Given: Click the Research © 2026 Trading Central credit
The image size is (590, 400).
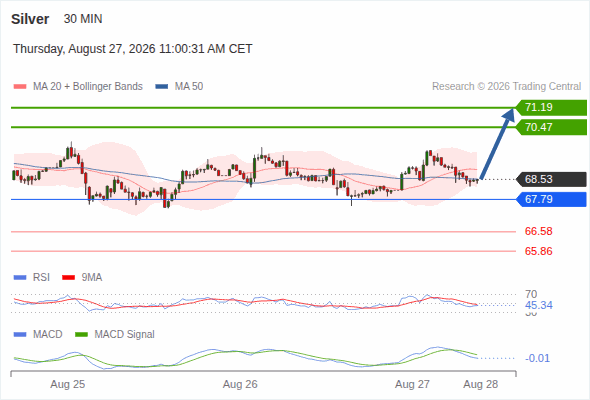Looking at the screenshot, I should [x=506, y=87].
